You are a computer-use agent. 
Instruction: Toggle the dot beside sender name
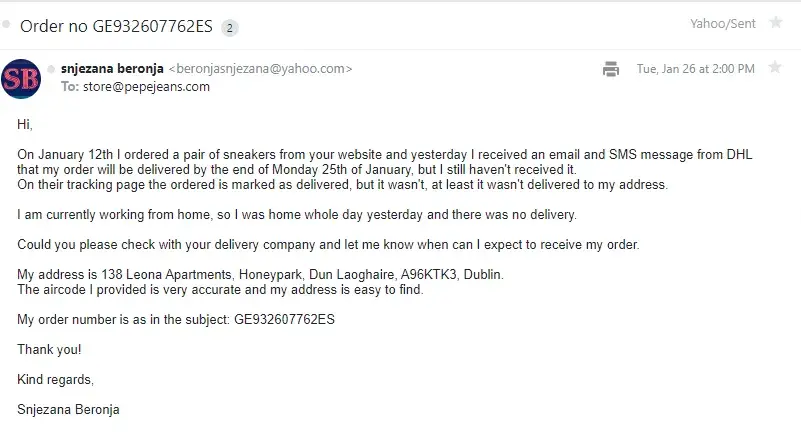click(50, 69)
